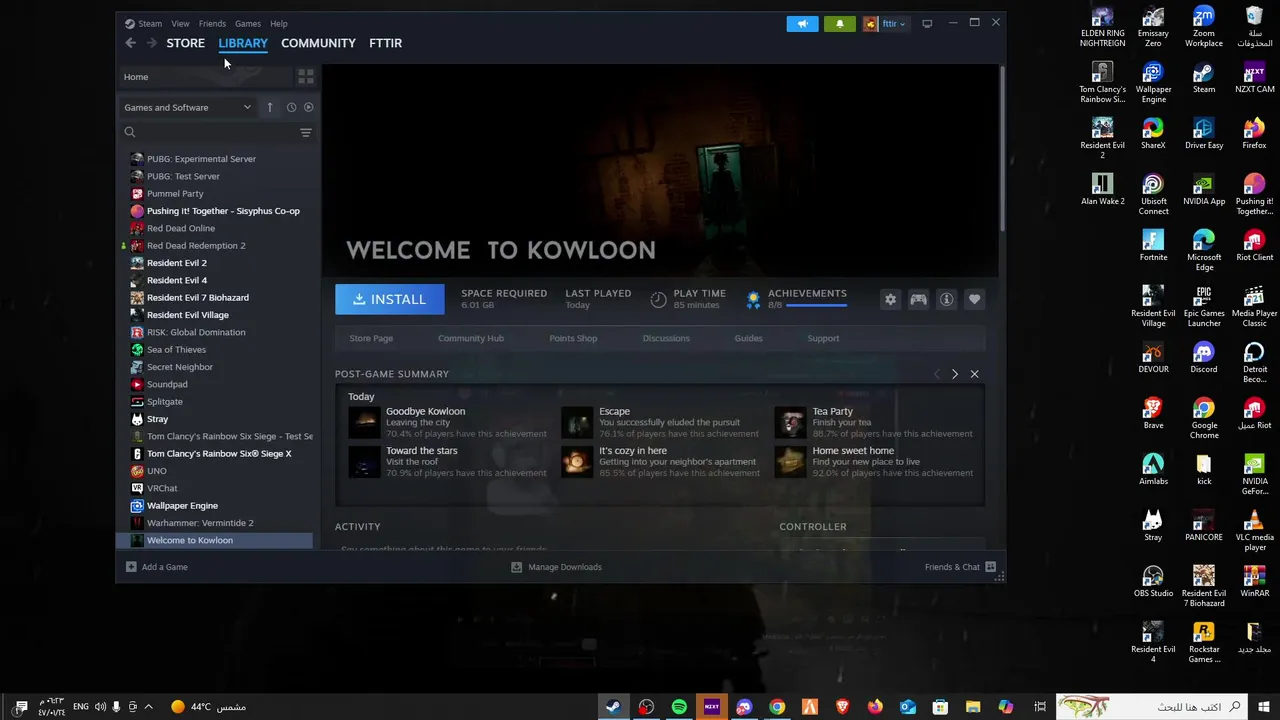Click the sort ascending arrow in library
The image size is (1280, 720).
coord(270,107)
